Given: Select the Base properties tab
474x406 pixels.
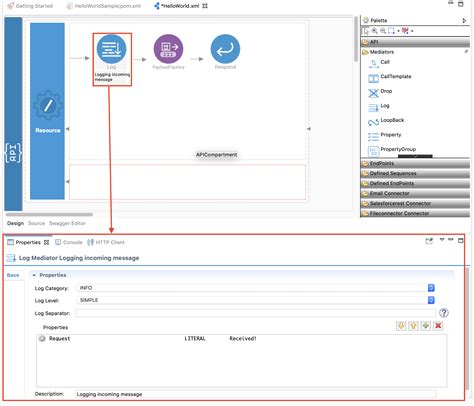Looking at the screenshot, I should point(13,275).
